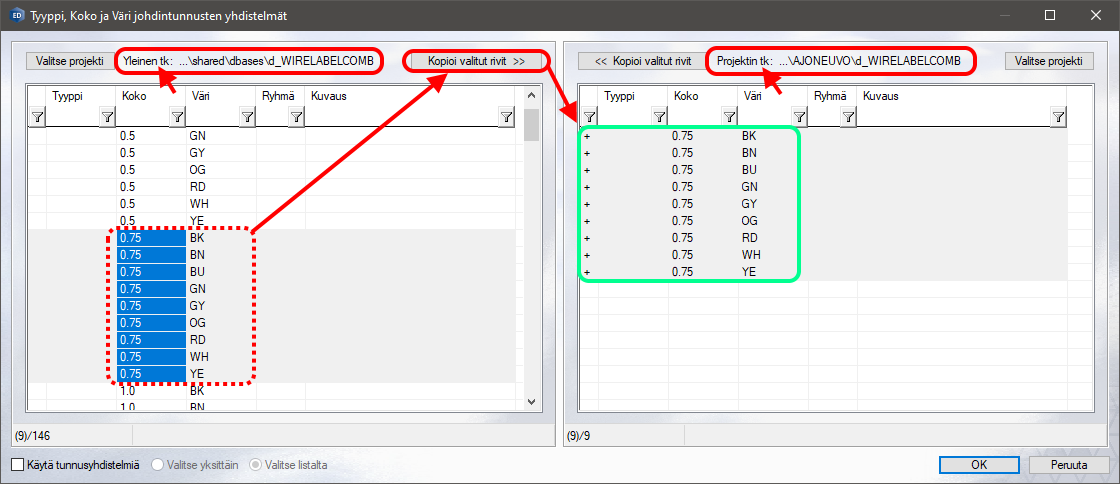Viewport: 1120px width, 484px height.
Task: Select the 0.75 BN row in left table
Action: 272,255
